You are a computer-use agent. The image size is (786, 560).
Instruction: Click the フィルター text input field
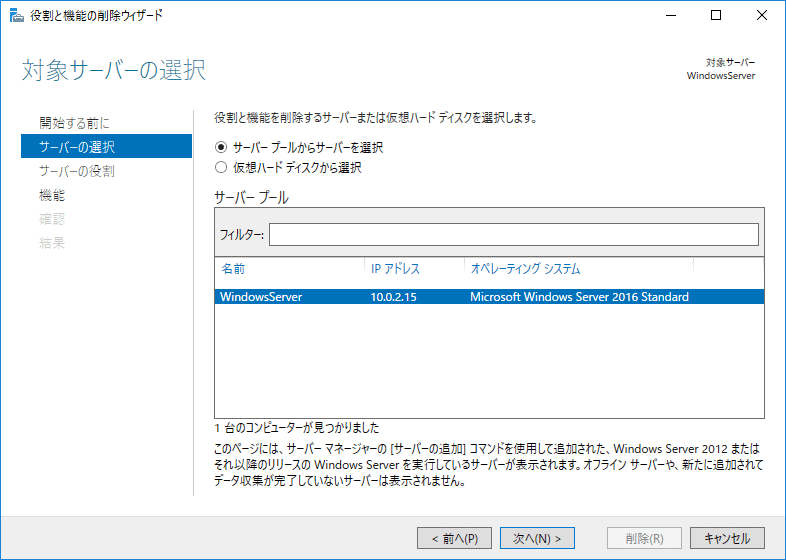(x=513, y=235)
